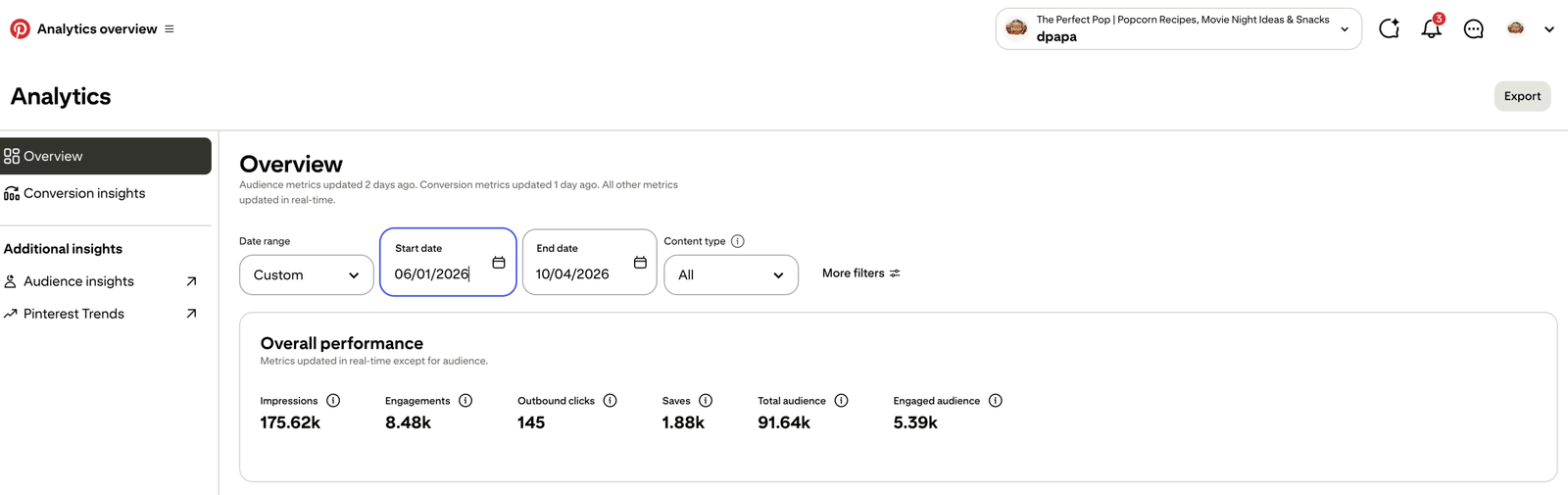Click the Engaged audience value 5.39k
The width and height of the screenshot is (1568, 495).
pos(915,422)
